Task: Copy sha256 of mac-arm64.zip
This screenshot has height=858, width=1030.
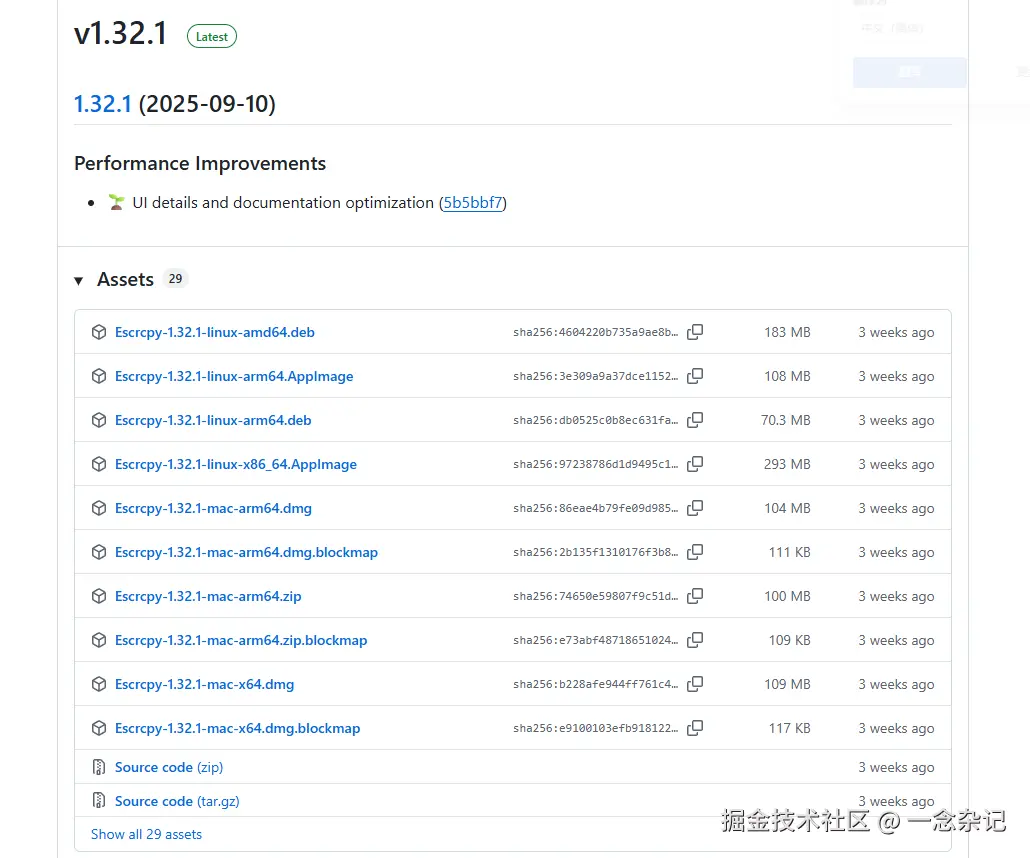Action: click(695, 596)
